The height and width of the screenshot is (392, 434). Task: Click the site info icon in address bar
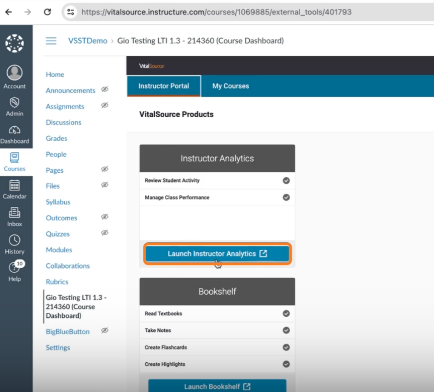pos(71,12)
